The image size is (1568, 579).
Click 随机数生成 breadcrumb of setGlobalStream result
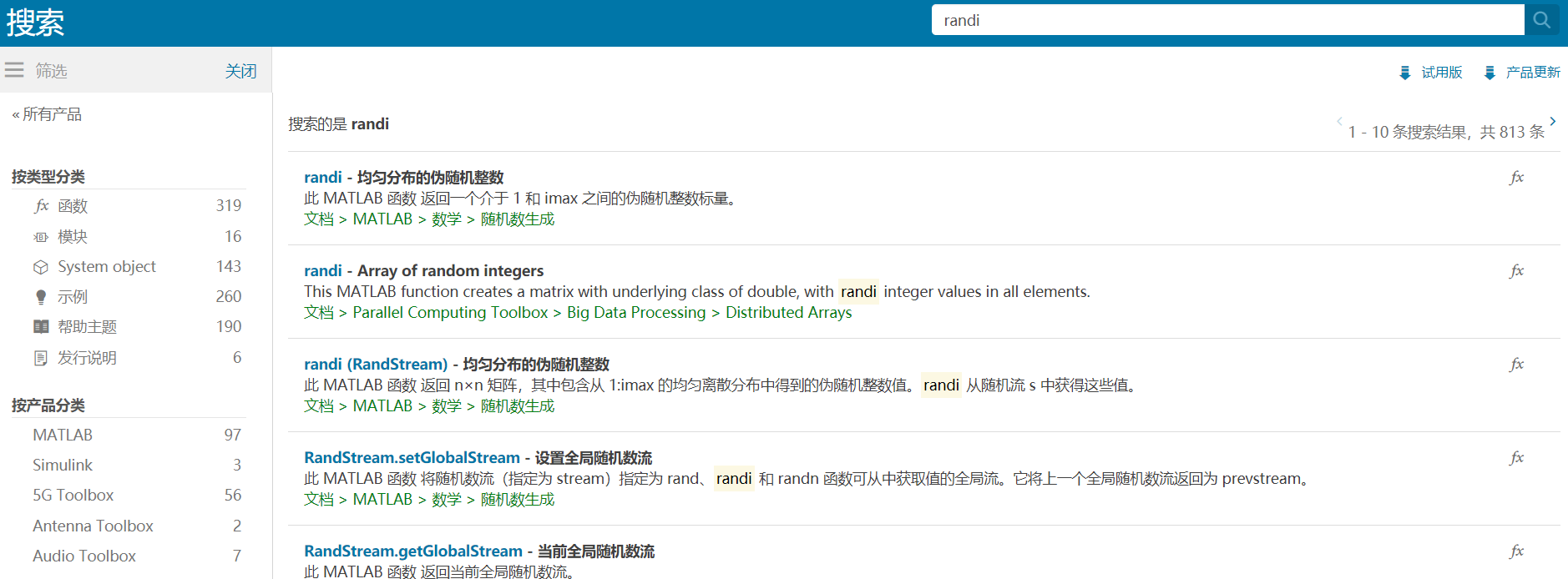coord(518,499)
